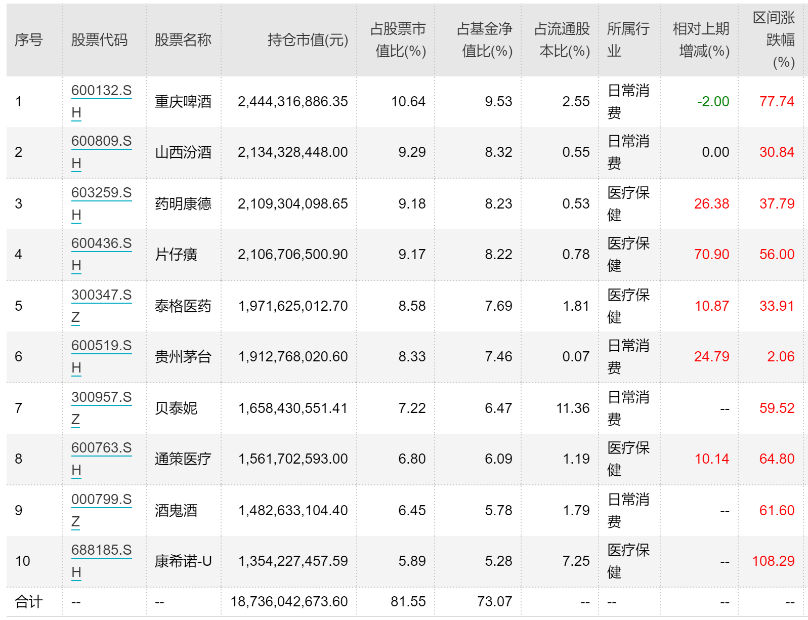Open stock code link 600809.SH
This screenshot has height=620, width=808.
click(x=101, y=152)
